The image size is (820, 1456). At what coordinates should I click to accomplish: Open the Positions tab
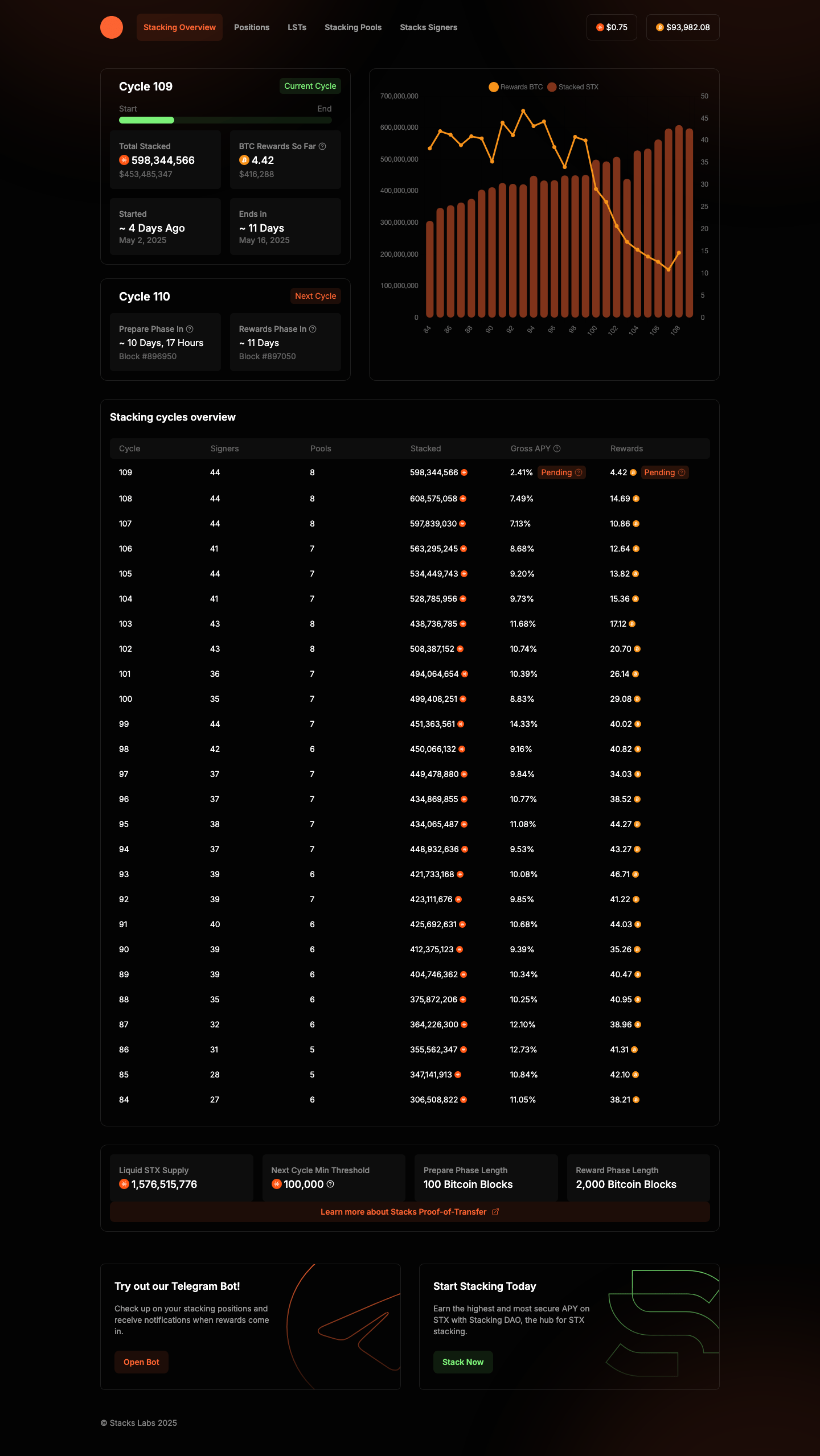click(x=252, y=27)
